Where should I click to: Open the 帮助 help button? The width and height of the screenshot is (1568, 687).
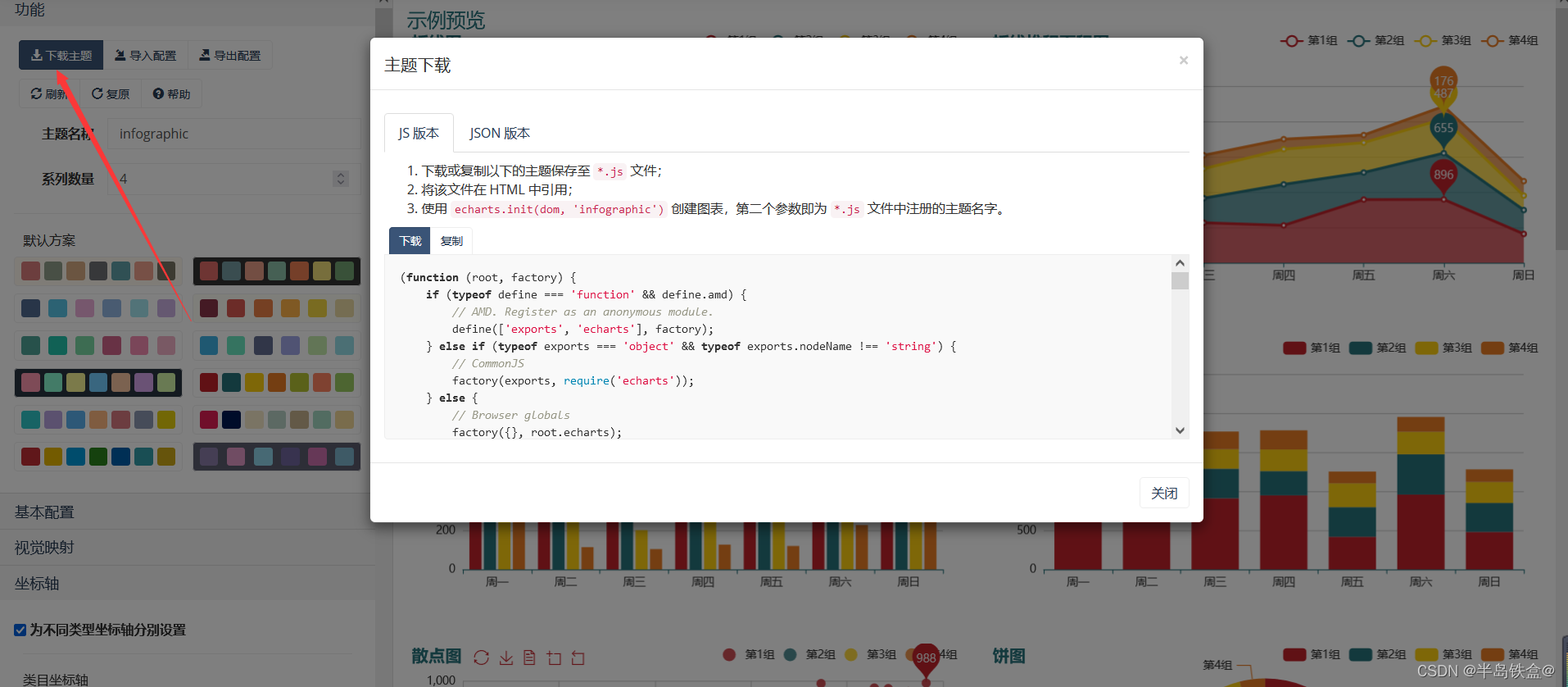point(171,94)
